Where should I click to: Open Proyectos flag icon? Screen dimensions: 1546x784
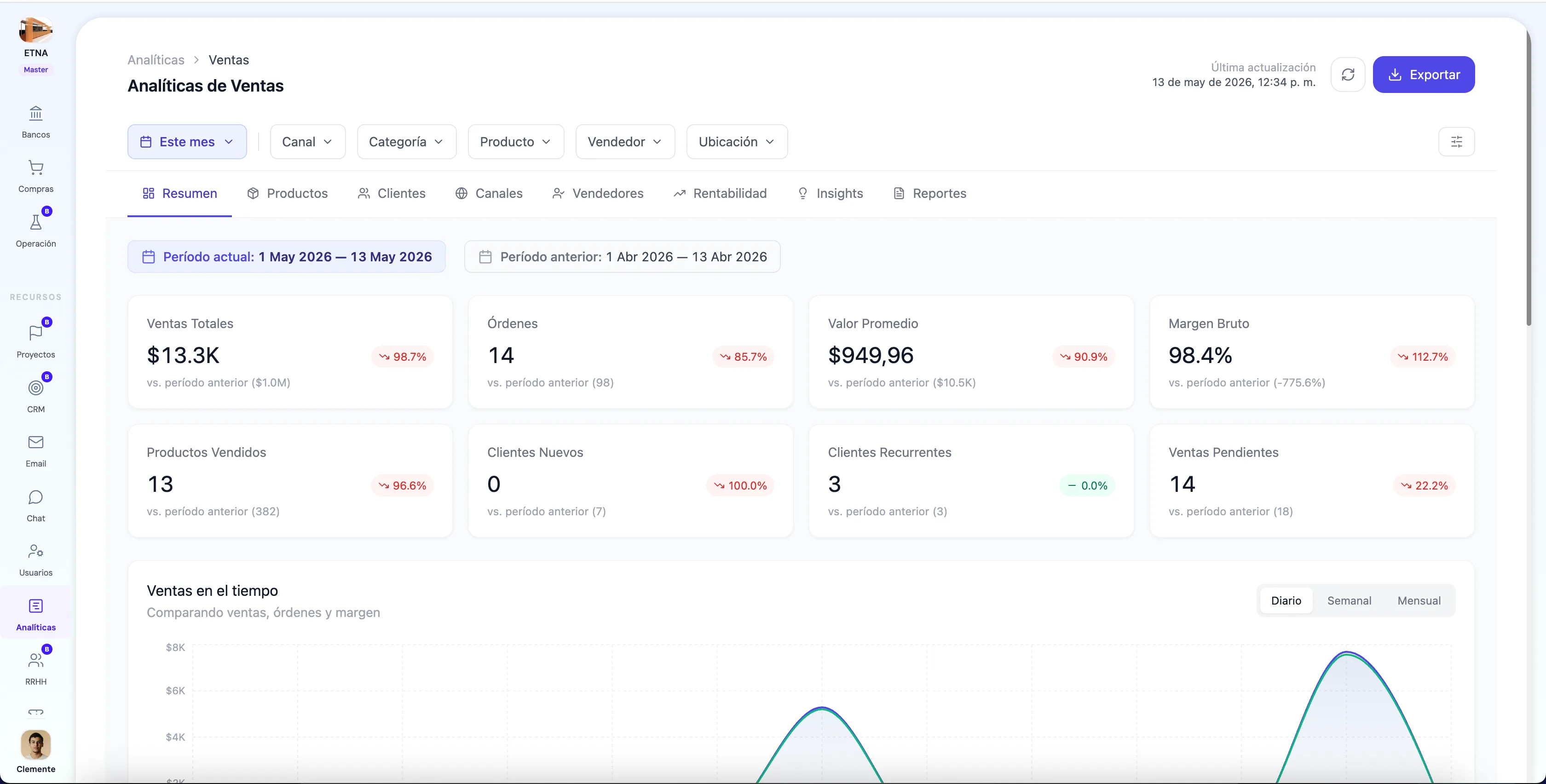point(36,333)
